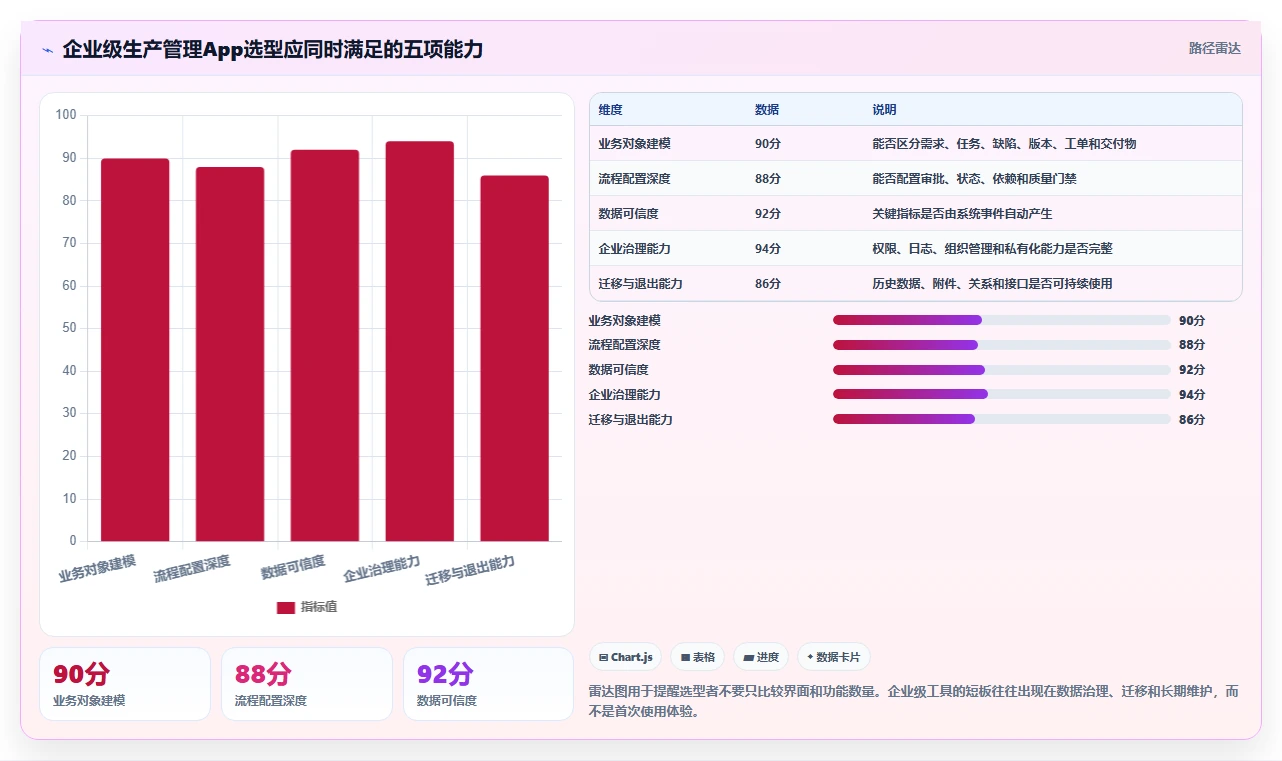Click the 说明 column header

point(884,110)
